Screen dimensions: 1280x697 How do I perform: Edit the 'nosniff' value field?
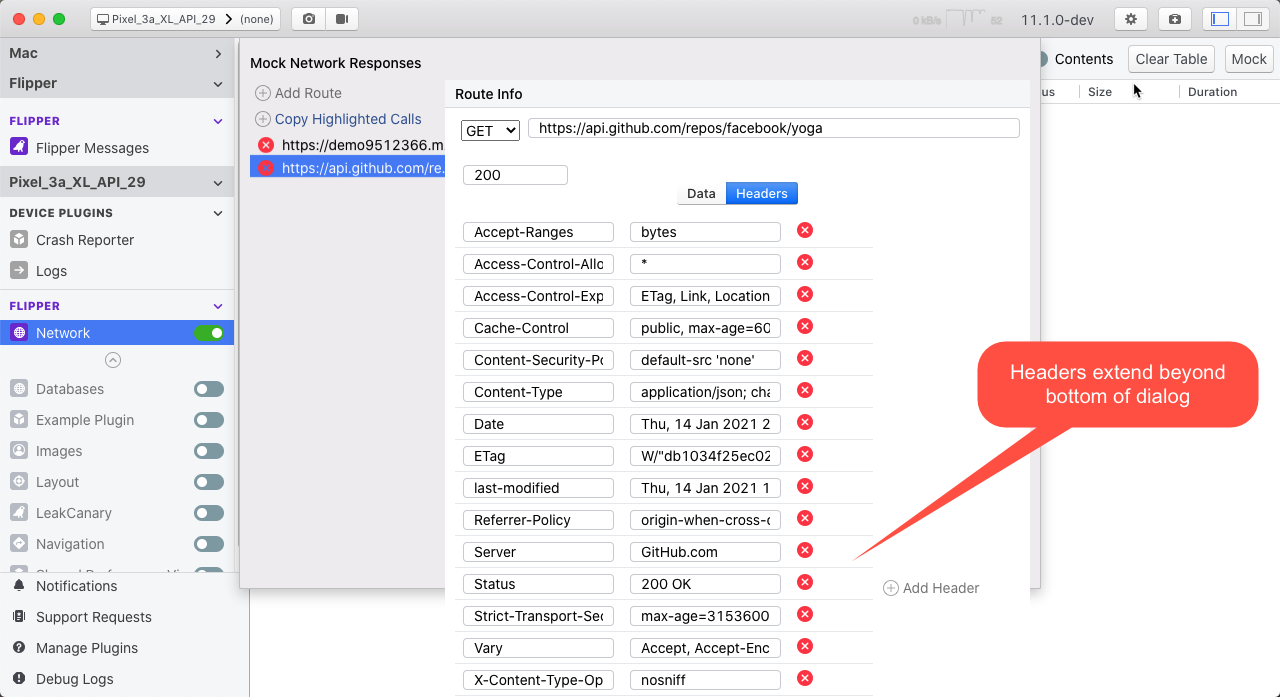pos(705,680)
